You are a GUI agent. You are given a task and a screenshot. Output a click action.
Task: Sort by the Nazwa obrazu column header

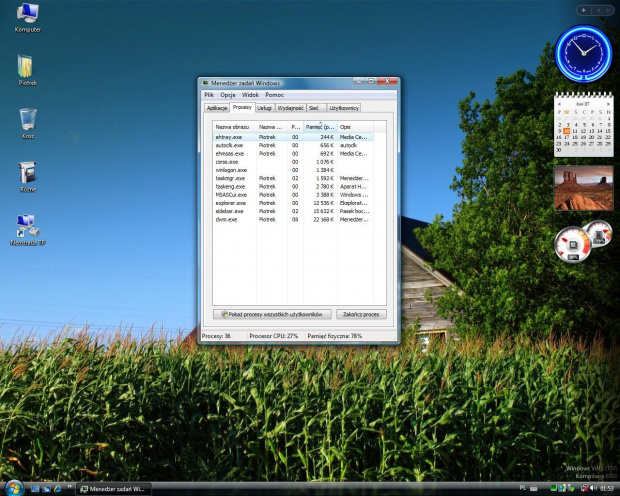click(234, 127)
